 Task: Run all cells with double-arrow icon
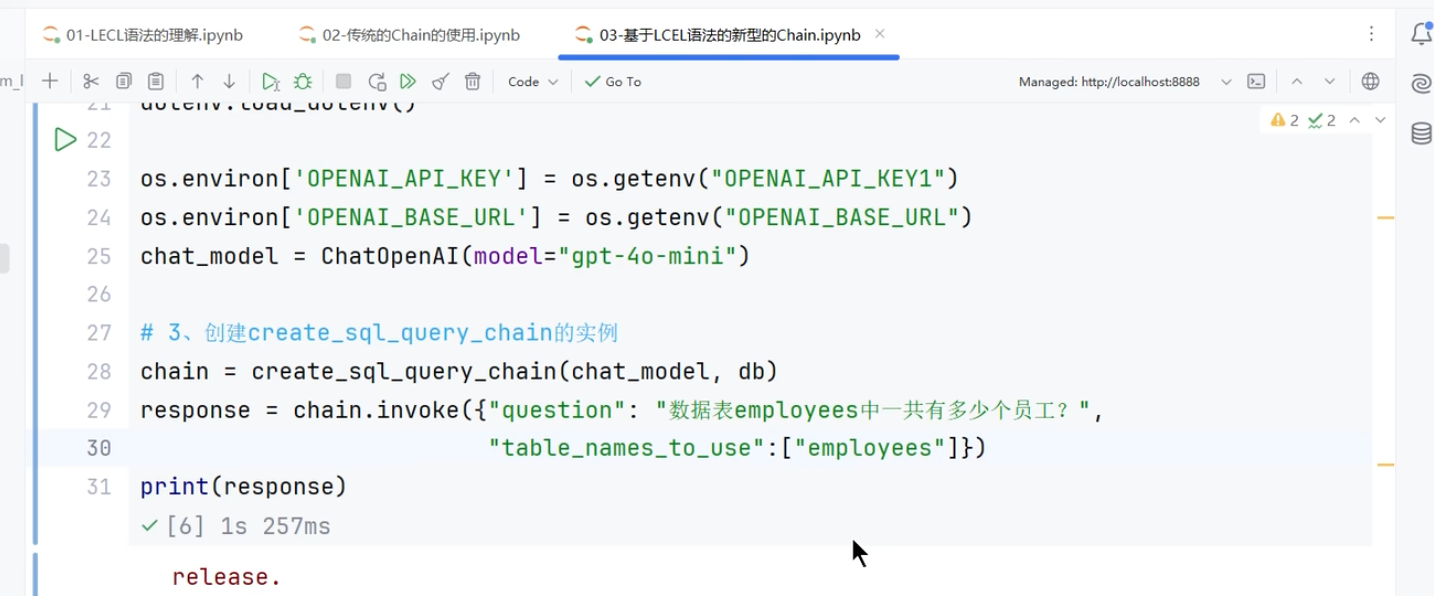coord(408,81)
